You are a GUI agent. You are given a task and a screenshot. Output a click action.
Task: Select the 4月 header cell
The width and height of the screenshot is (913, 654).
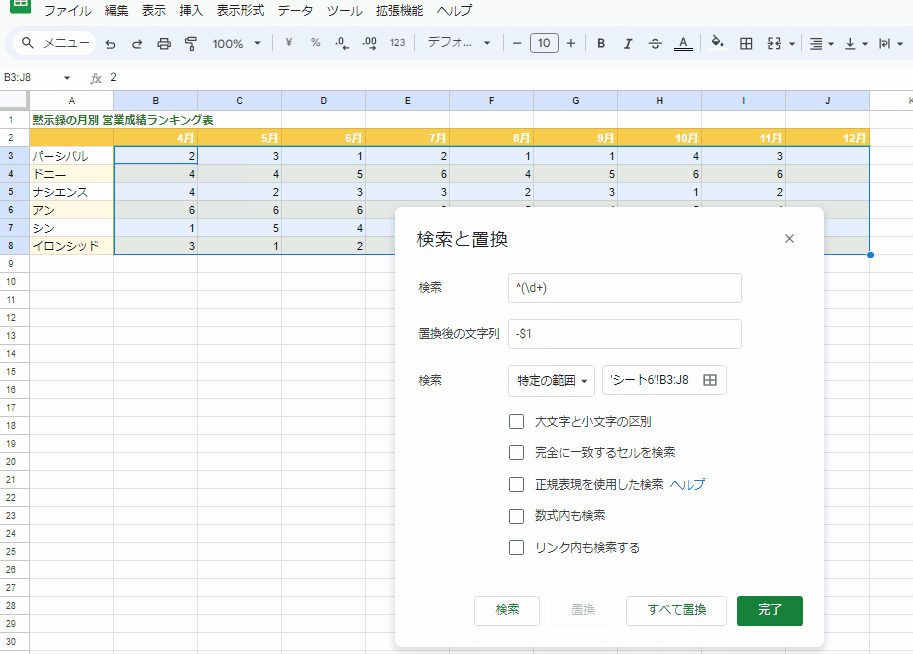pos(155,138)
